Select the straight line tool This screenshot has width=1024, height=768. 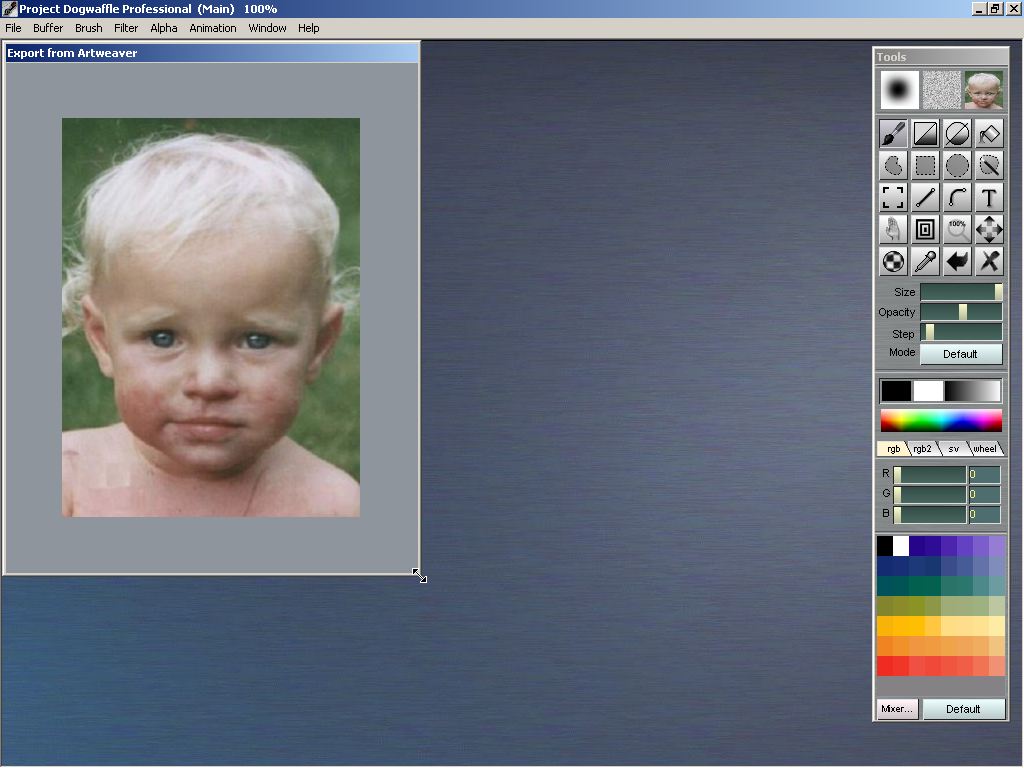925,197
